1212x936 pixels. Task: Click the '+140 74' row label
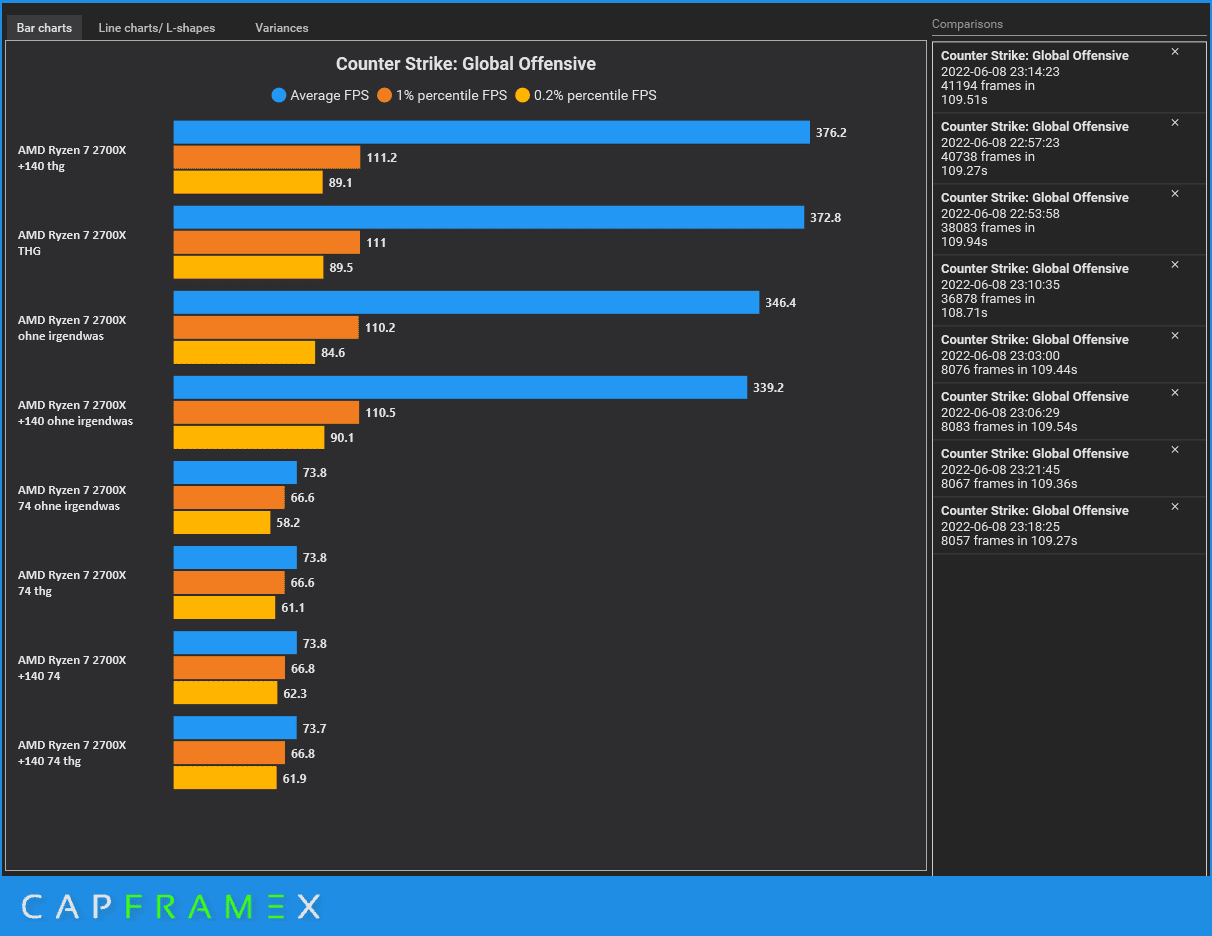tap(72, 668)
